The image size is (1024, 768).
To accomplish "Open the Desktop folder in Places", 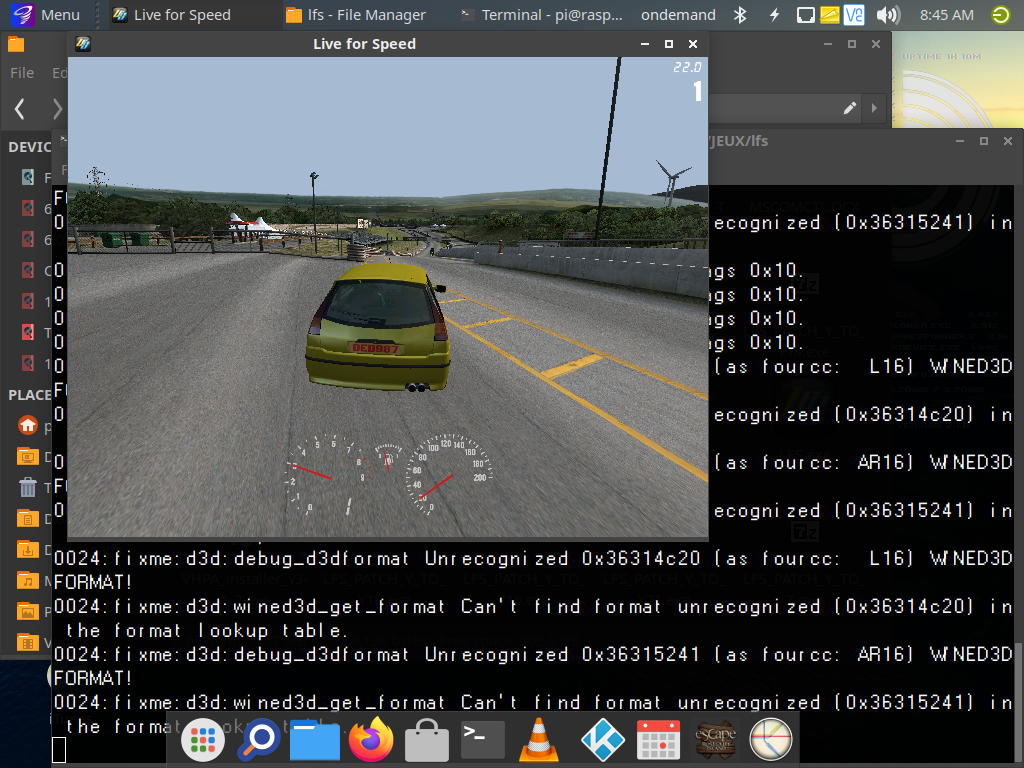I will pos(27,456).
